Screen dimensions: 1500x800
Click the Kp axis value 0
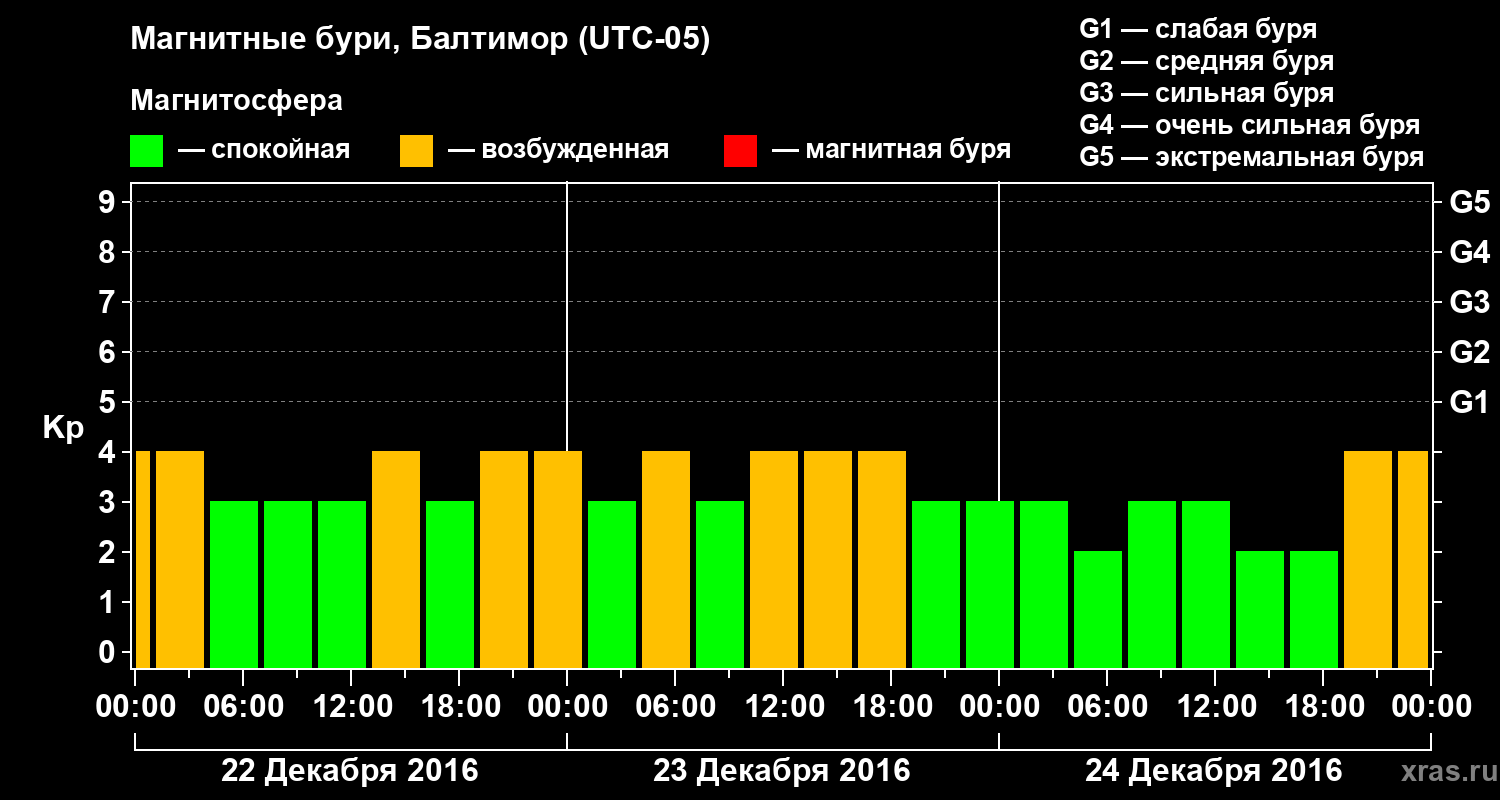point(109,652)
